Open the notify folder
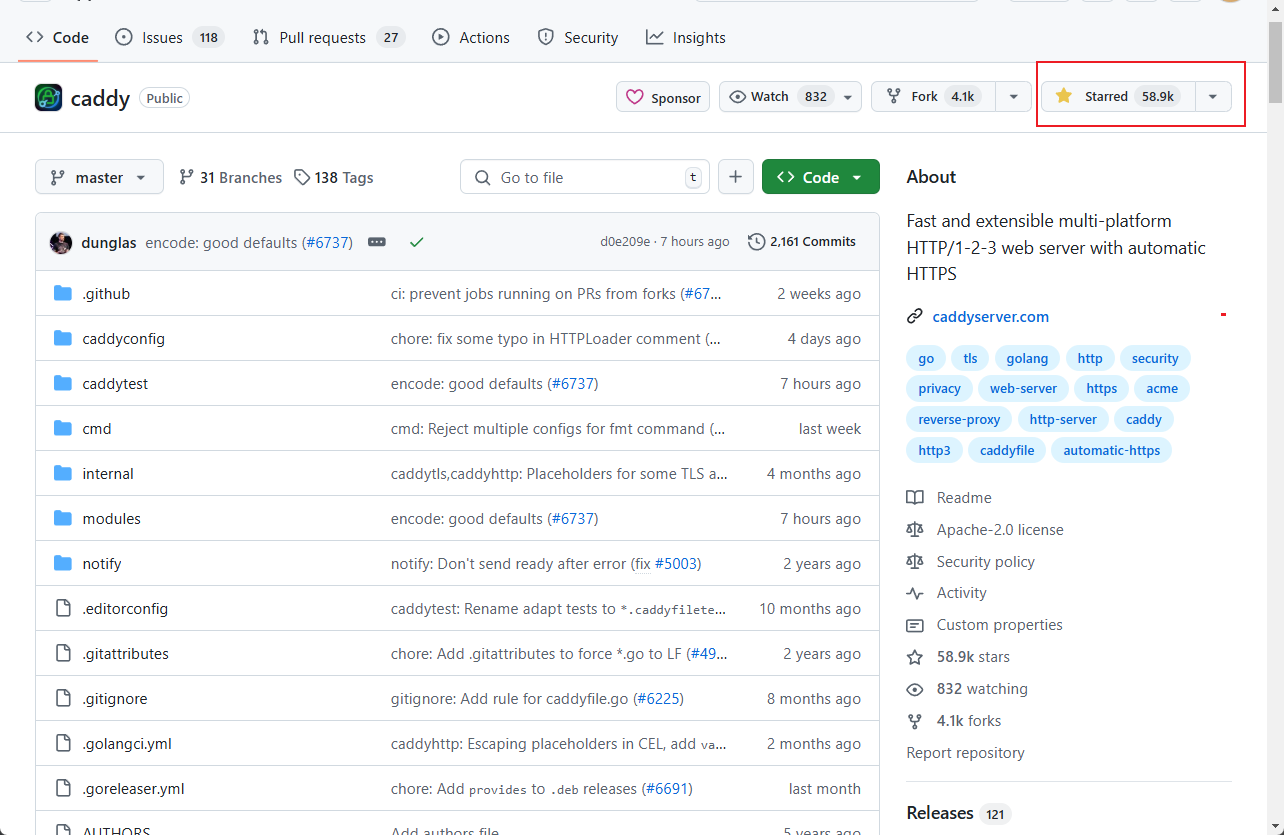Screen dimensions: 1284x835 (102, 564)
